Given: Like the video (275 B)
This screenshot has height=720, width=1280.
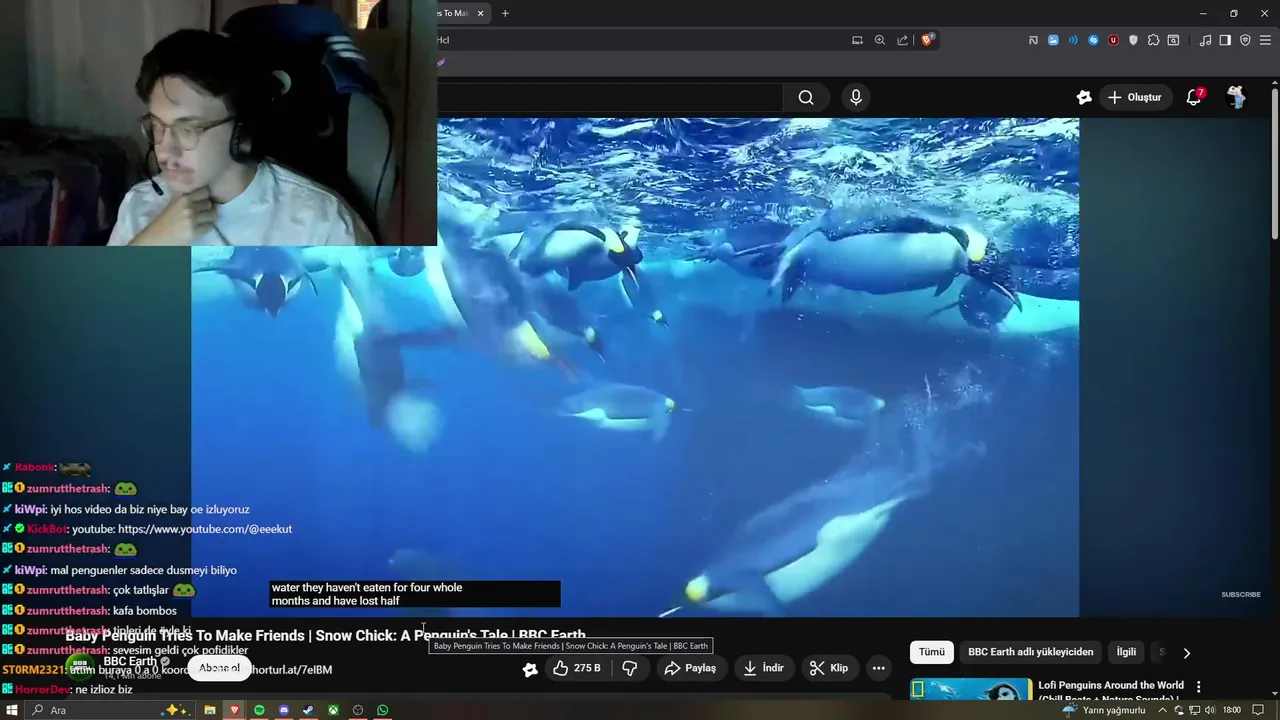Looking at the screenshot, I should tap(576, 668).
